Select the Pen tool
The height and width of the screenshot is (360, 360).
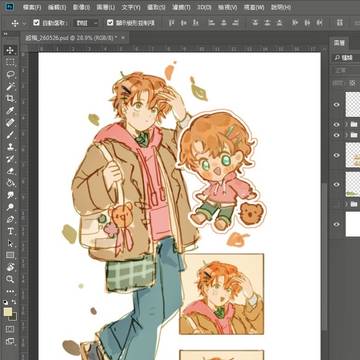pyautogui.click(x=10, y=219)
